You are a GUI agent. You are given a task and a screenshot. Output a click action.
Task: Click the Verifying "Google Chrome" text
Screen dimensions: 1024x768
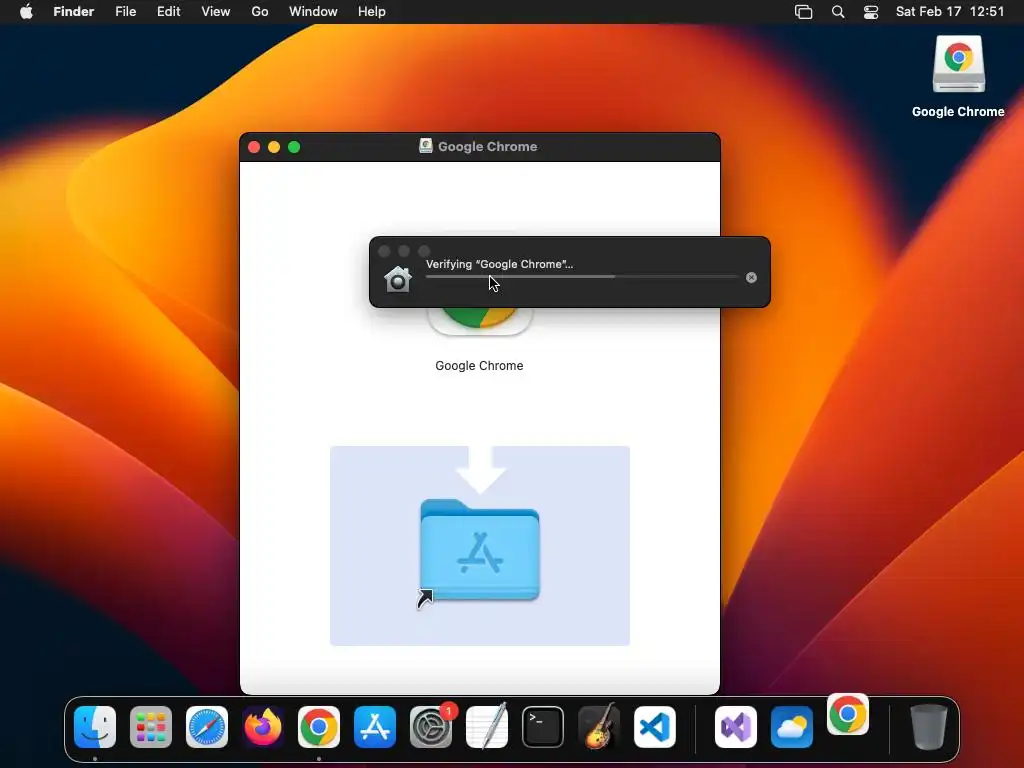tap(500, 264)
